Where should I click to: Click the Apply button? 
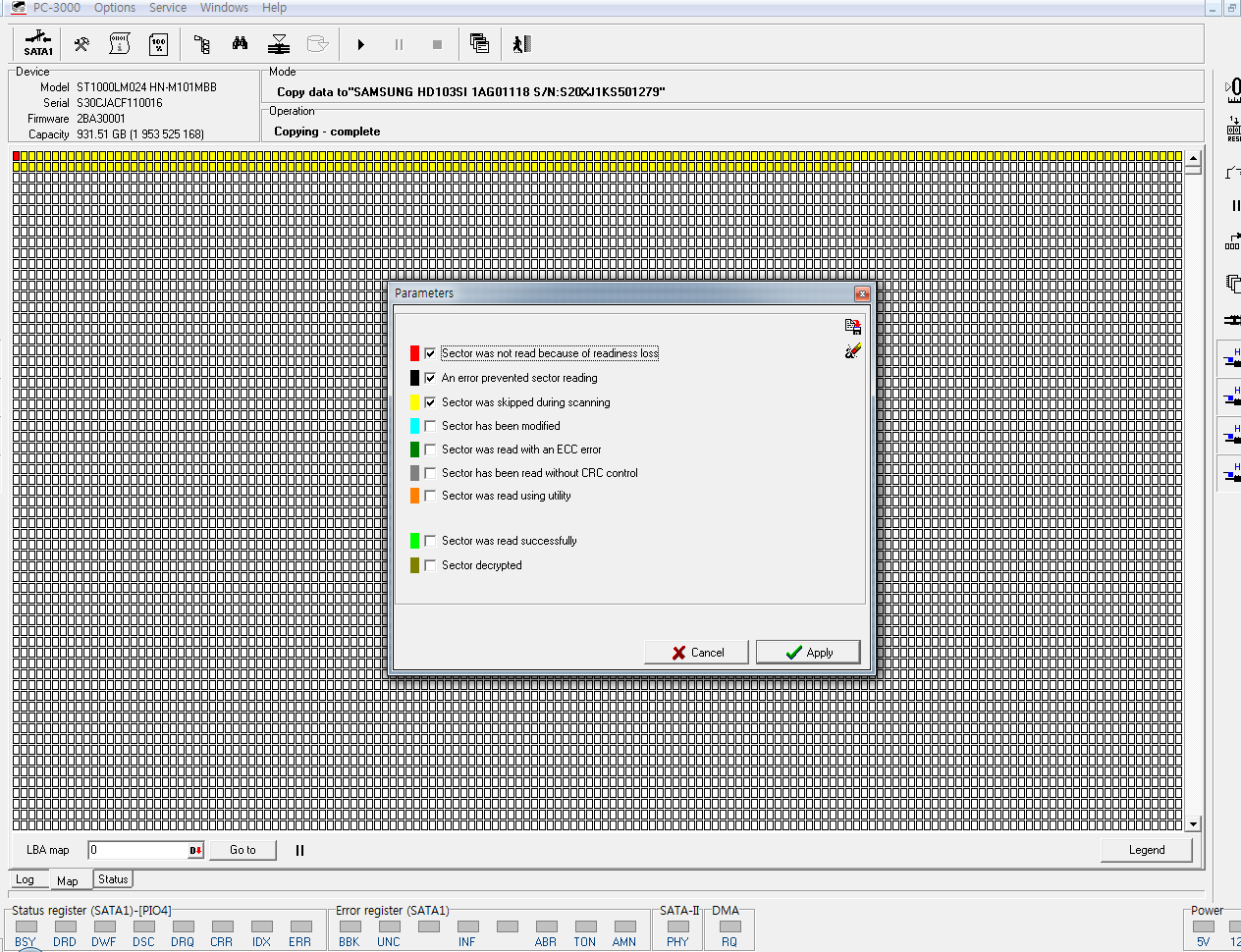(x=808, y=653)
